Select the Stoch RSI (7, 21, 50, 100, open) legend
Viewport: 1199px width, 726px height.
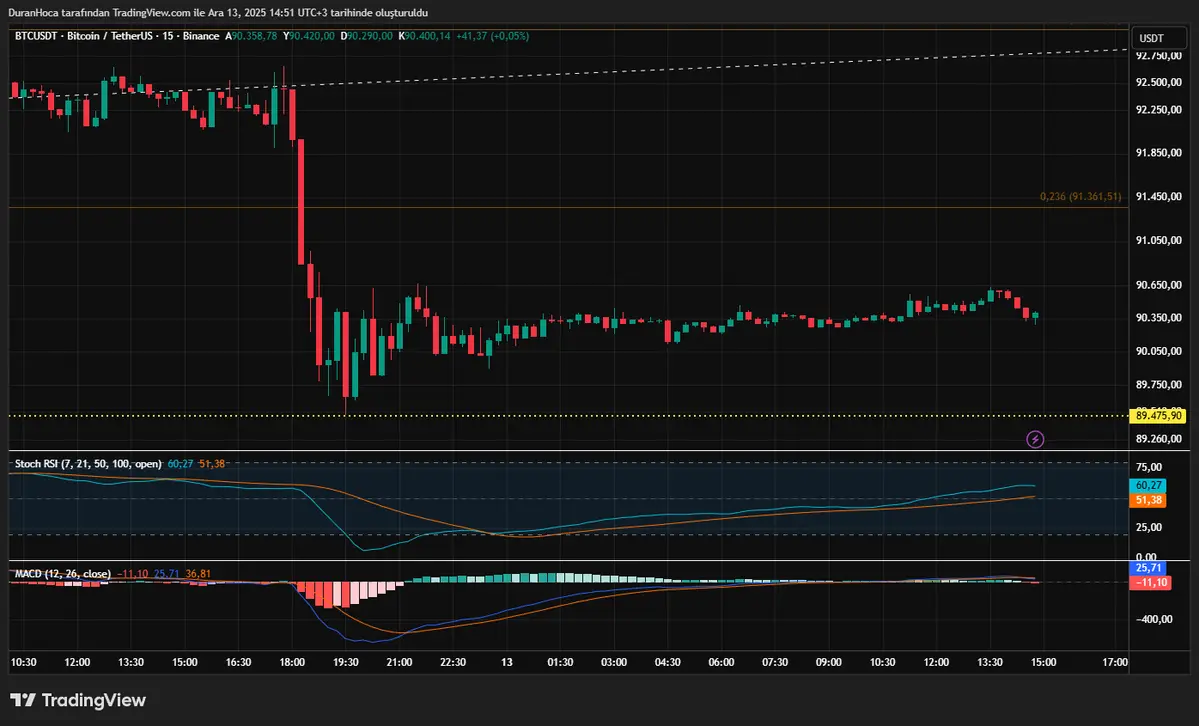coord(88,464)
